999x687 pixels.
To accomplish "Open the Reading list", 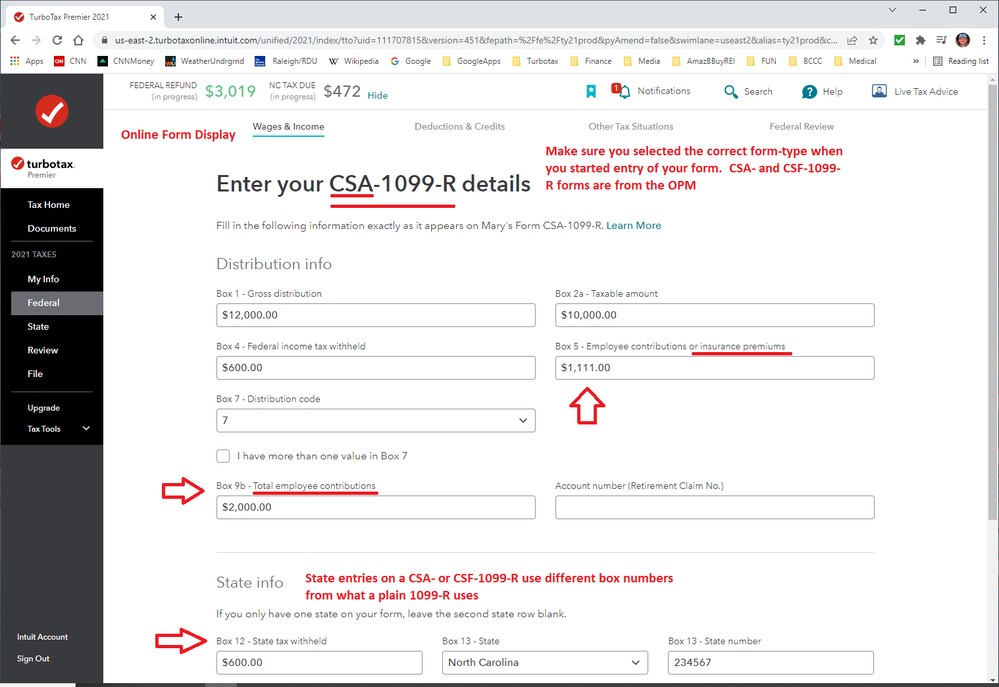I will (x=961, y=61).
